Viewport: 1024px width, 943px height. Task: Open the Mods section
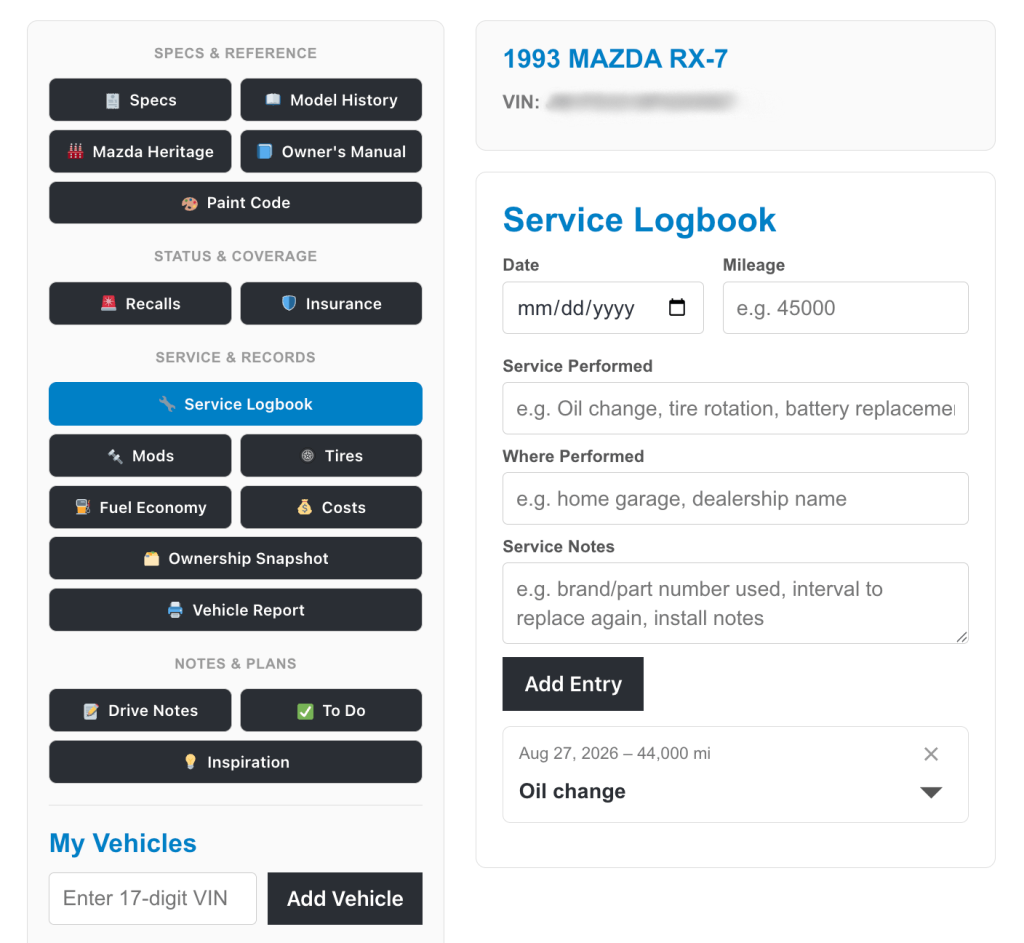(x=140, y=456)
